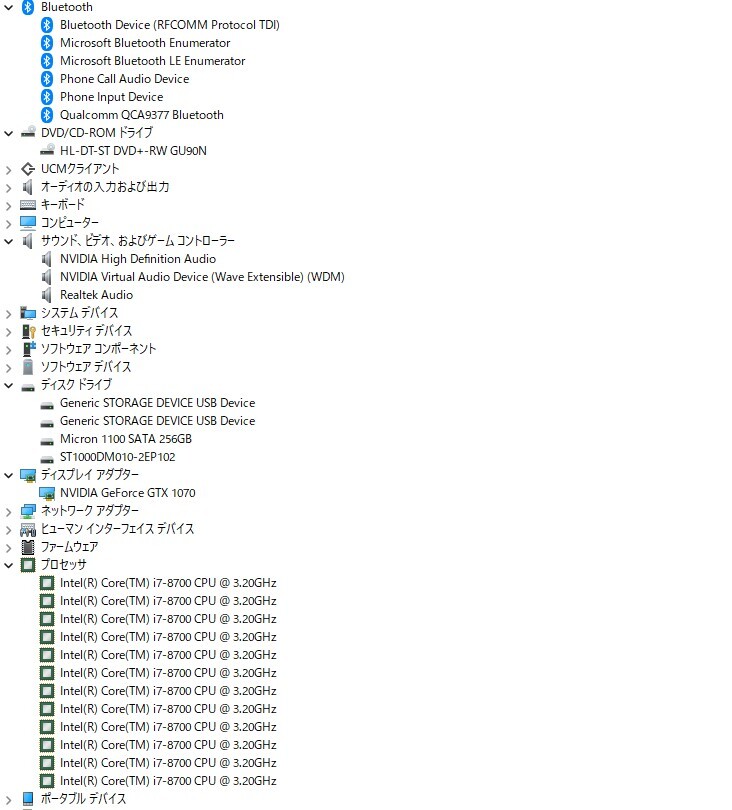This screenshot has height=810, width=732.
Task: Collapse the DVD/CD-ROM ドライブ category
Action: [8, 133]
